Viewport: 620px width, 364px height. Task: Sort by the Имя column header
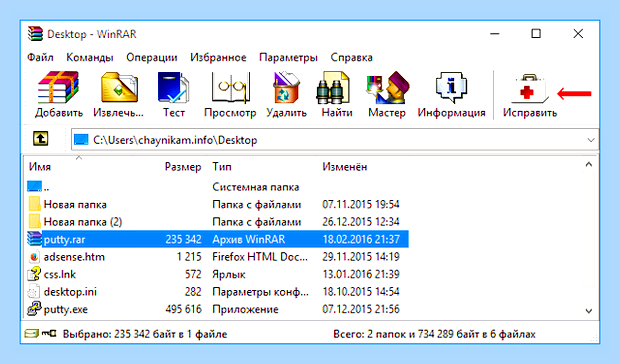pos(40,167)
